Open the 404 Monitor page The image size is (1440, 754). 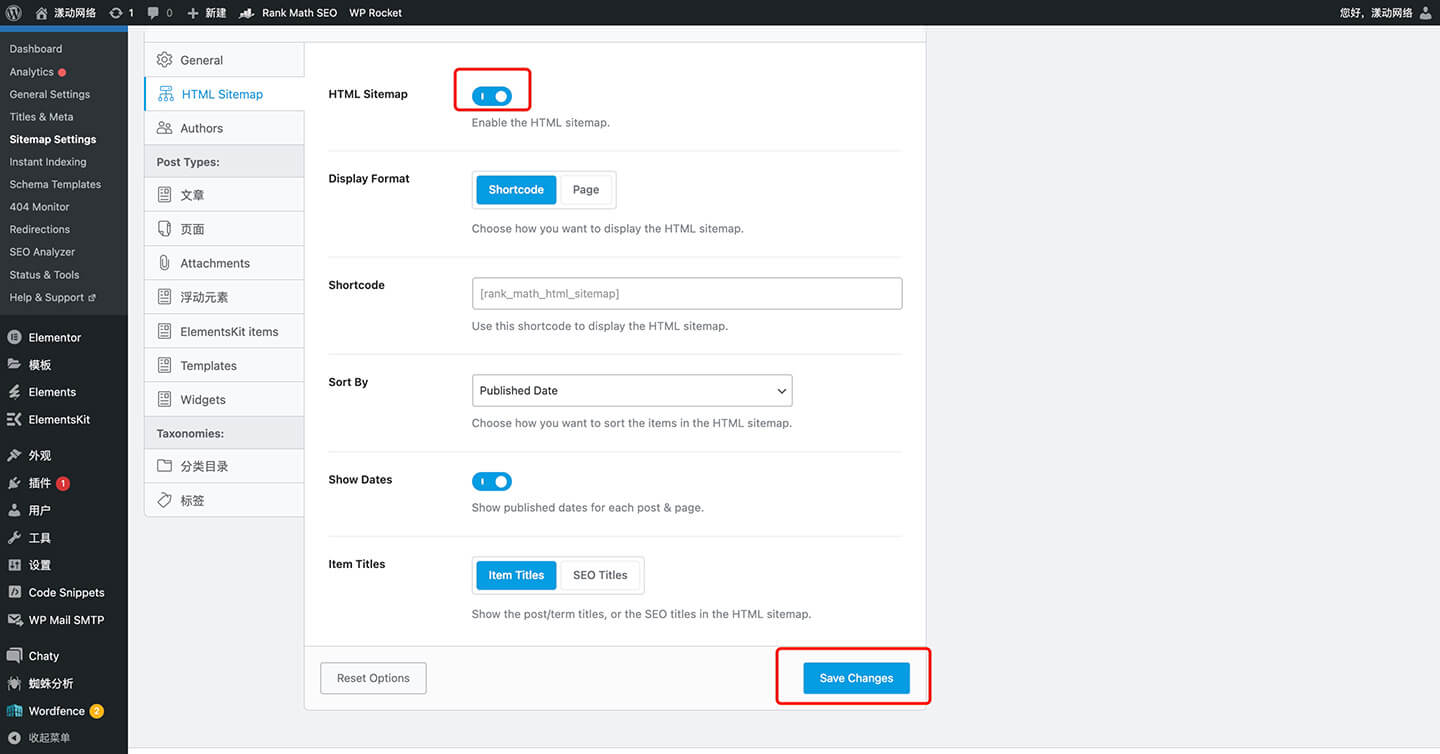[40, 207]
